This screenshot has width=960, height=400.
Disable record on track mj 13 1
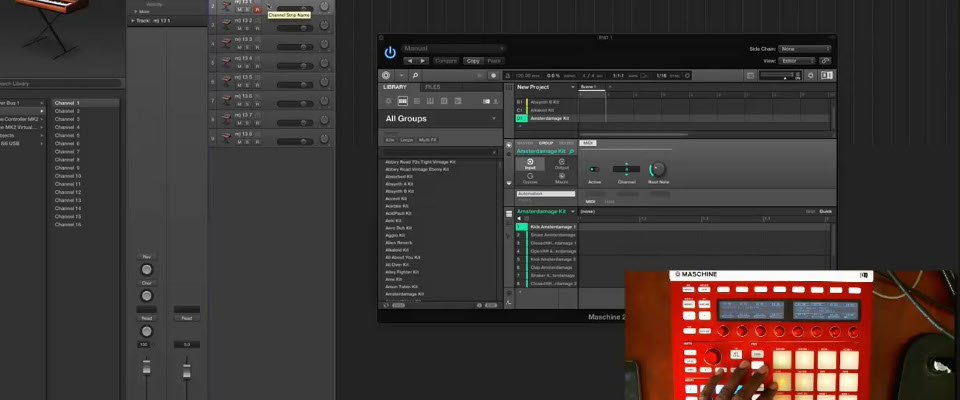[257, 9]
